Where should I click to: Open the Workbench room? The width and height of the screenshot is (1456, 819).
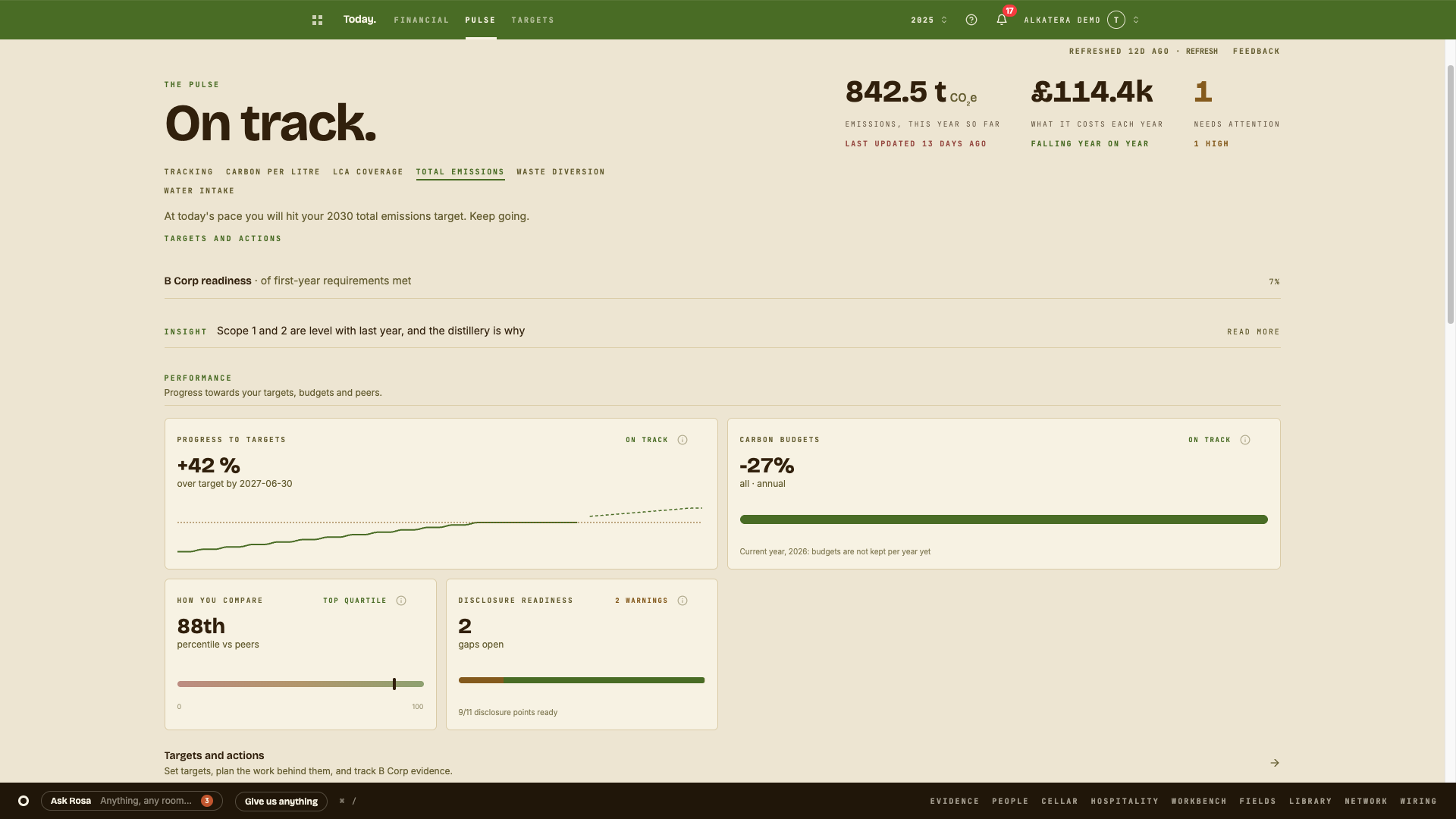(1199, 802)
